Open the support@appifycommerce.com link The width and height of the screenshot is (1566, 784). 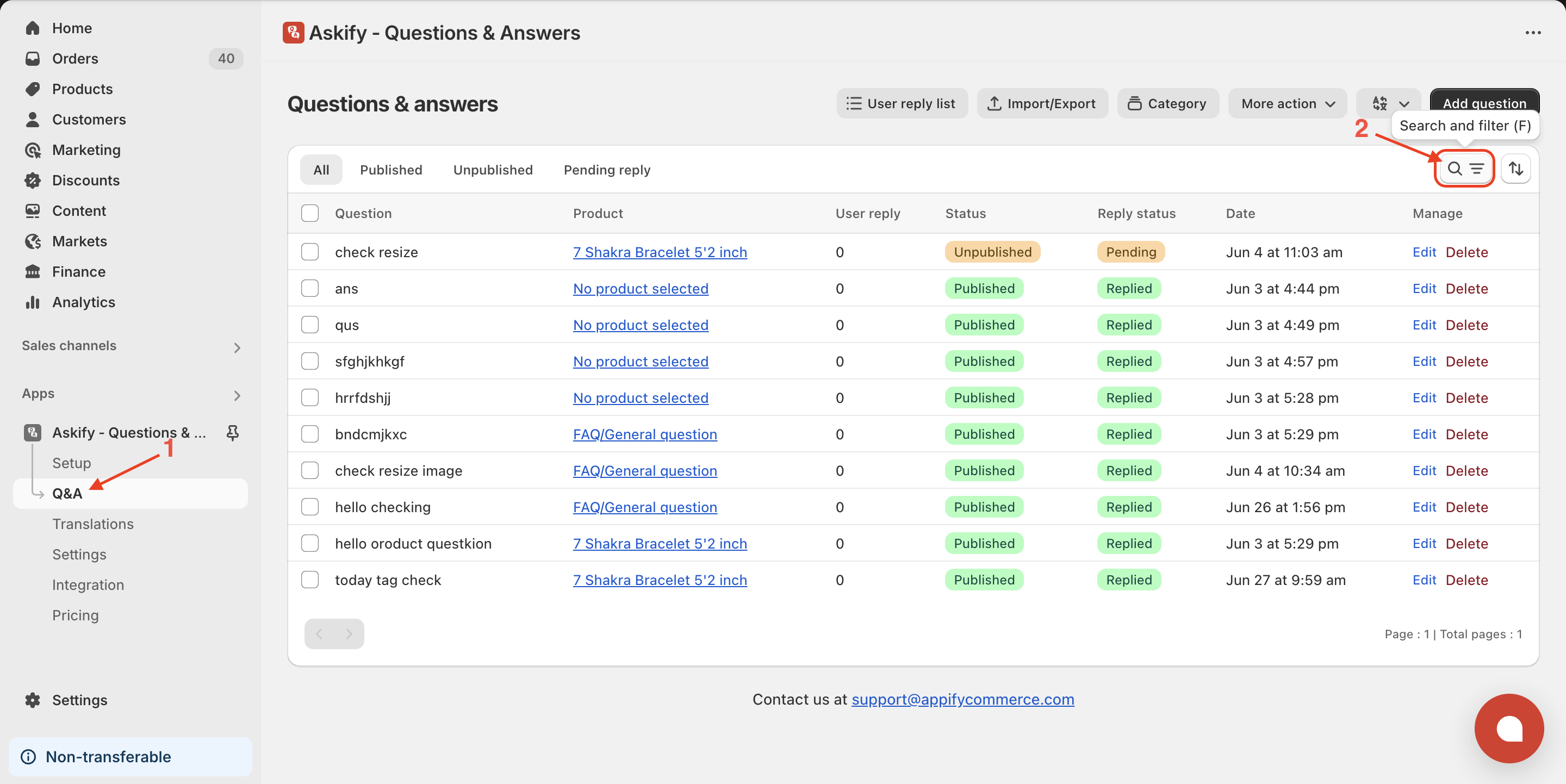(962, 699)
